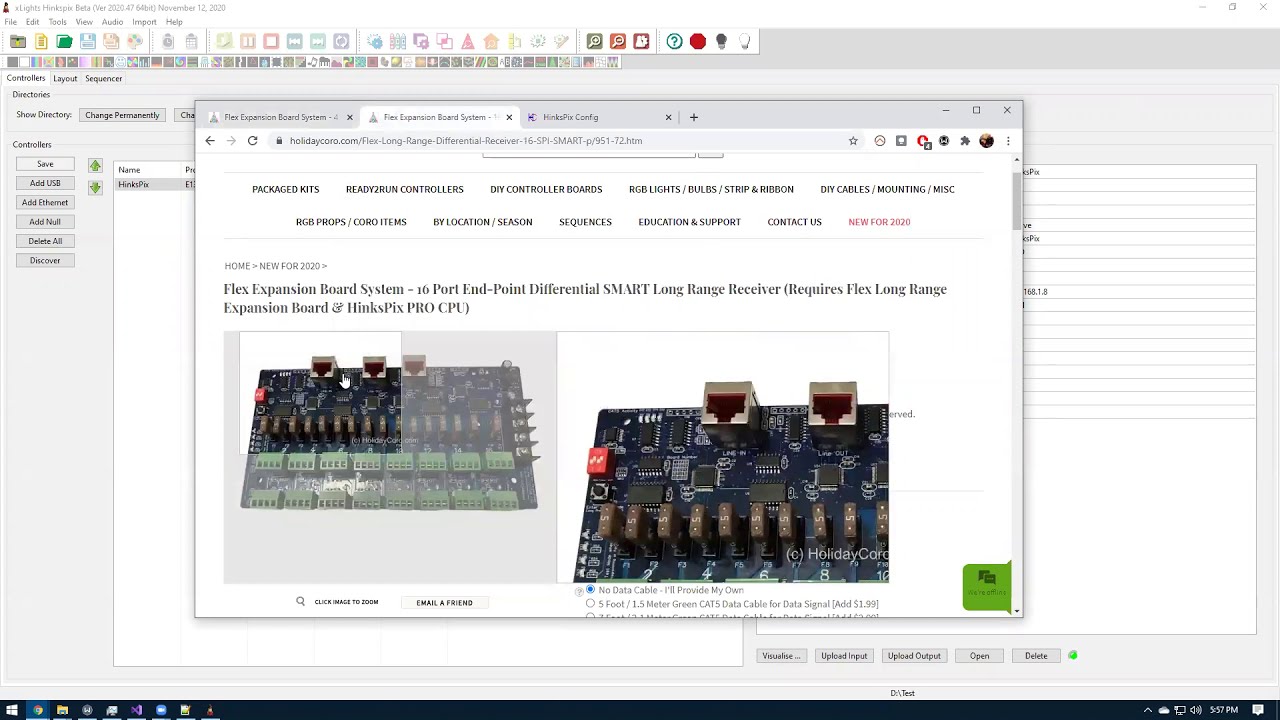Open the green folder icon in xLights toolbar

click(64, 41)
